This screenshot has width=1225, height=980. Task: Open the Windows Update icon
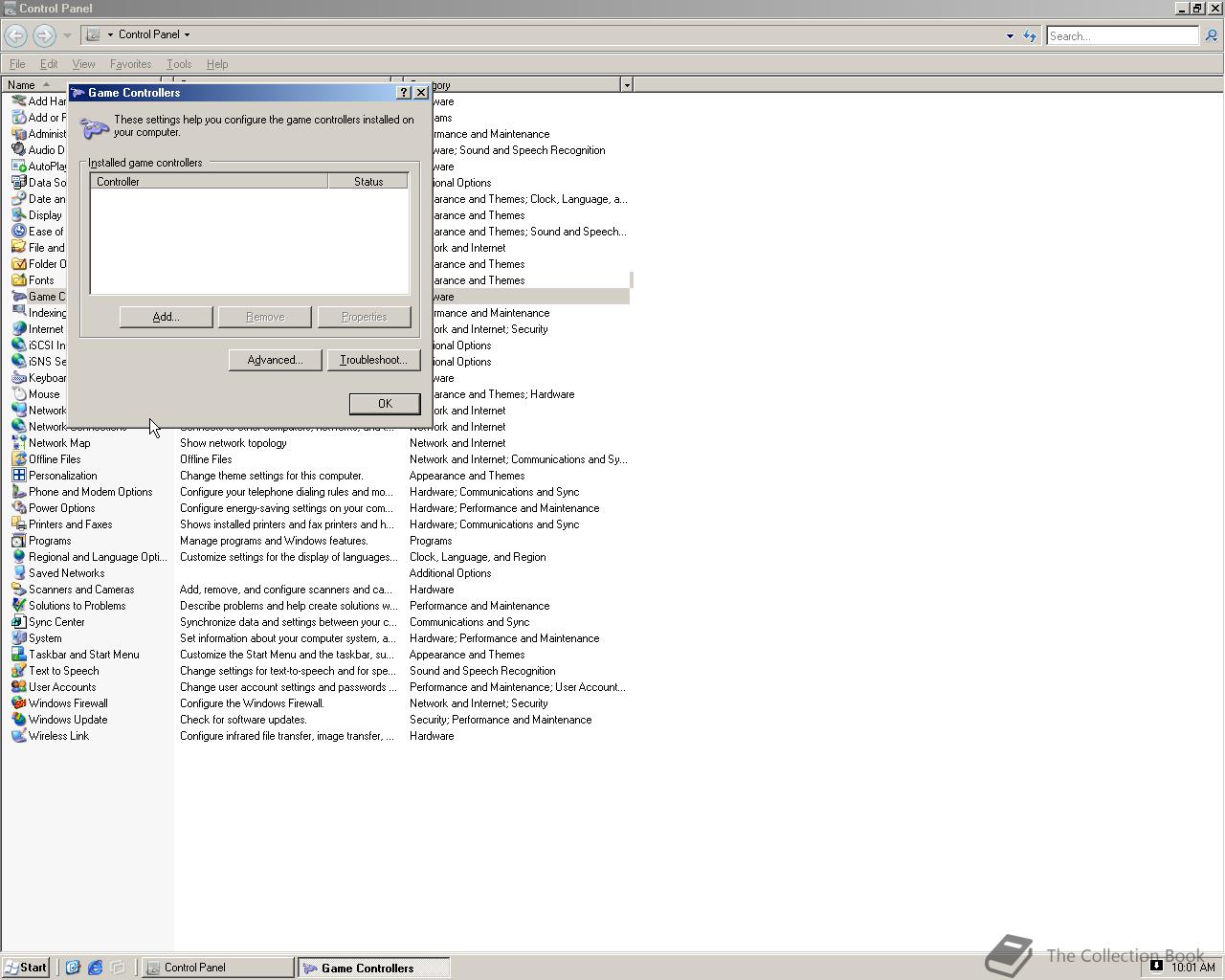[x=18, y=720]
